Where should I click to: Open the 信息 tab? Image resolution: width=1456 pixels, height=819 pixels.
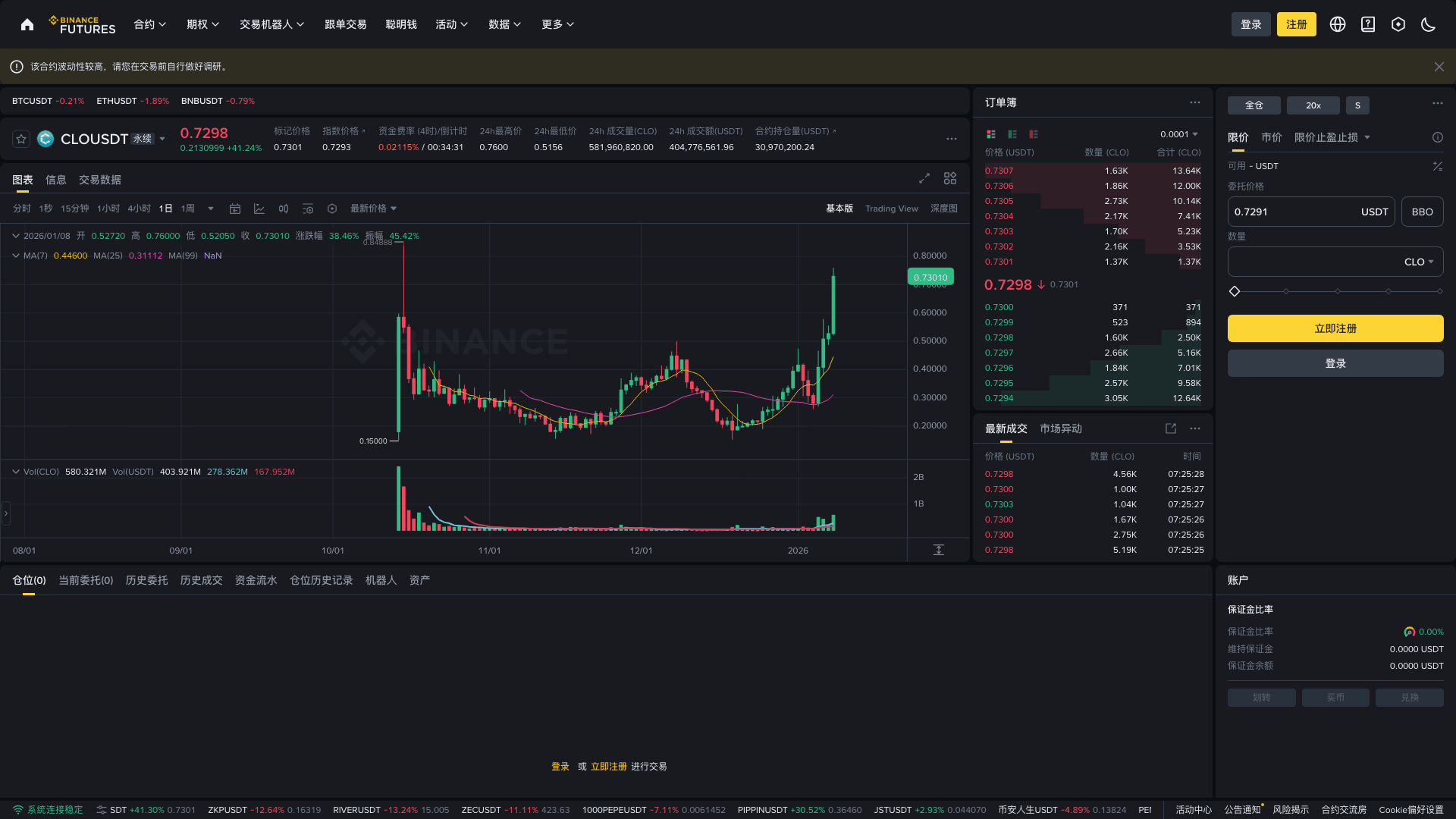(56, 180)
